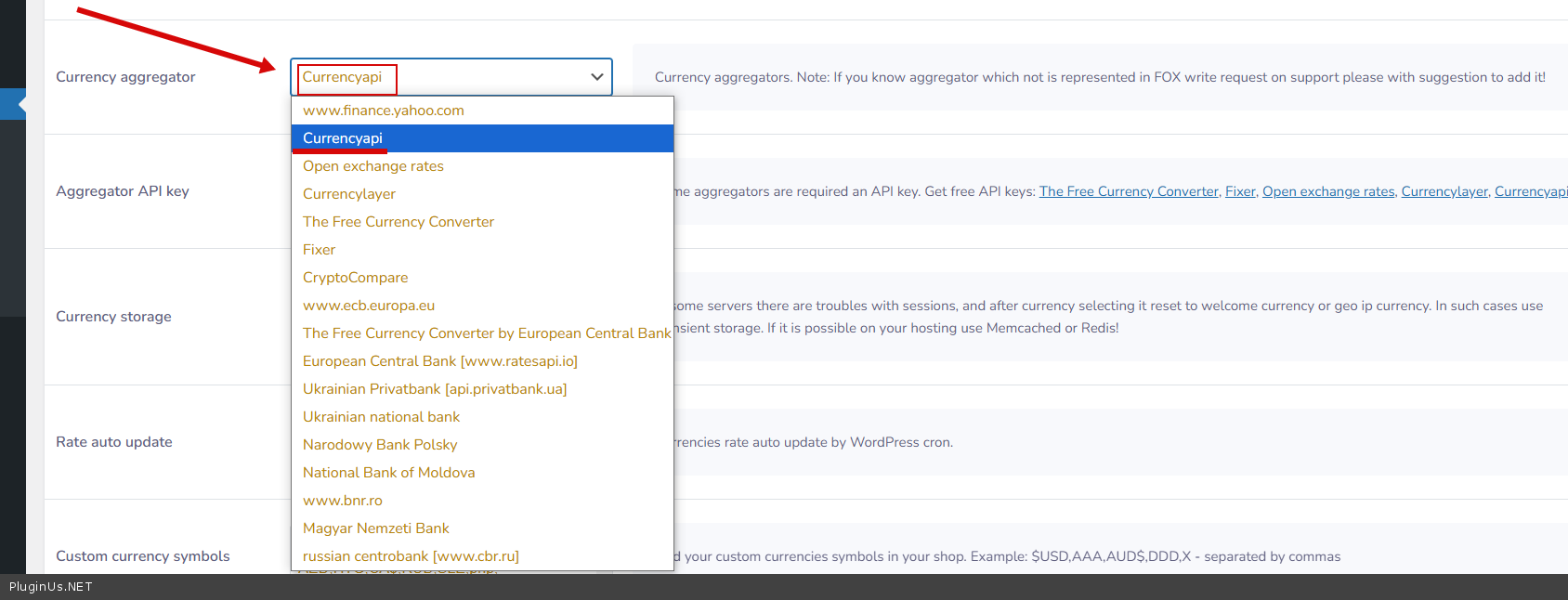Select www.finance.yahoo.com from aggregator list
The width and height of the screenshot is (1568, 600).
pos(384,111)
